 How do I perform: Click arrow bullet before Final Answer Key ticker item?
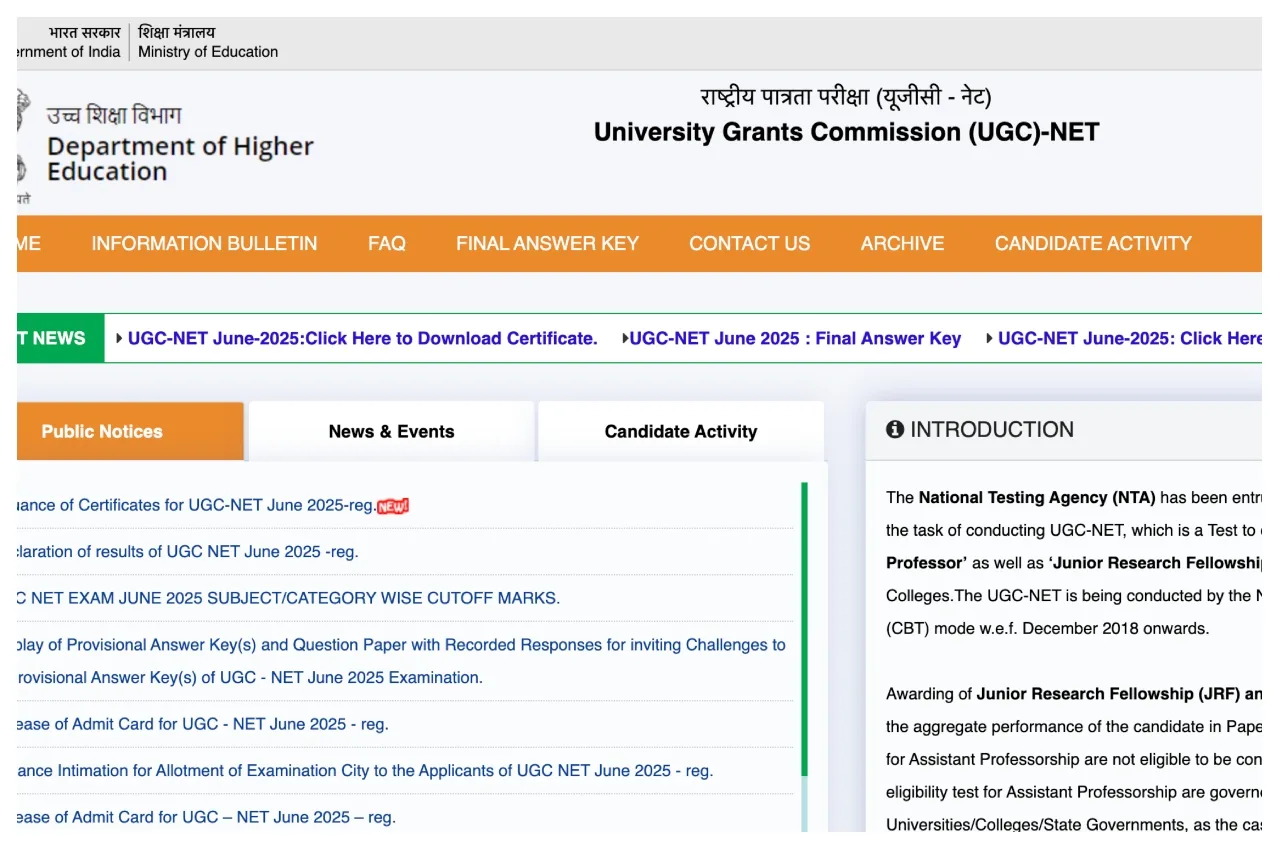[625, 339]
